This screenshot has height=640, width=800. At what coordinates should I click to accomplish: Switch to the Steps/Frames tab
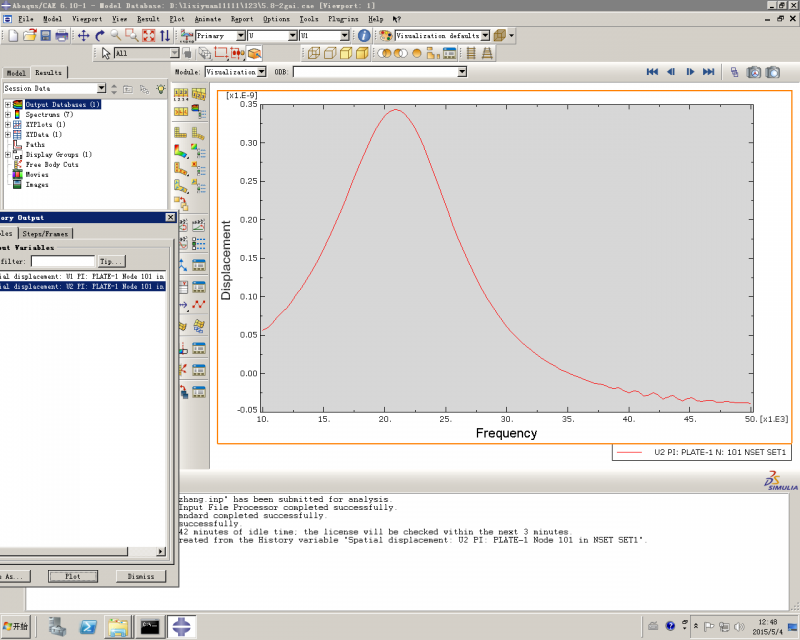(x=46, y=233)
